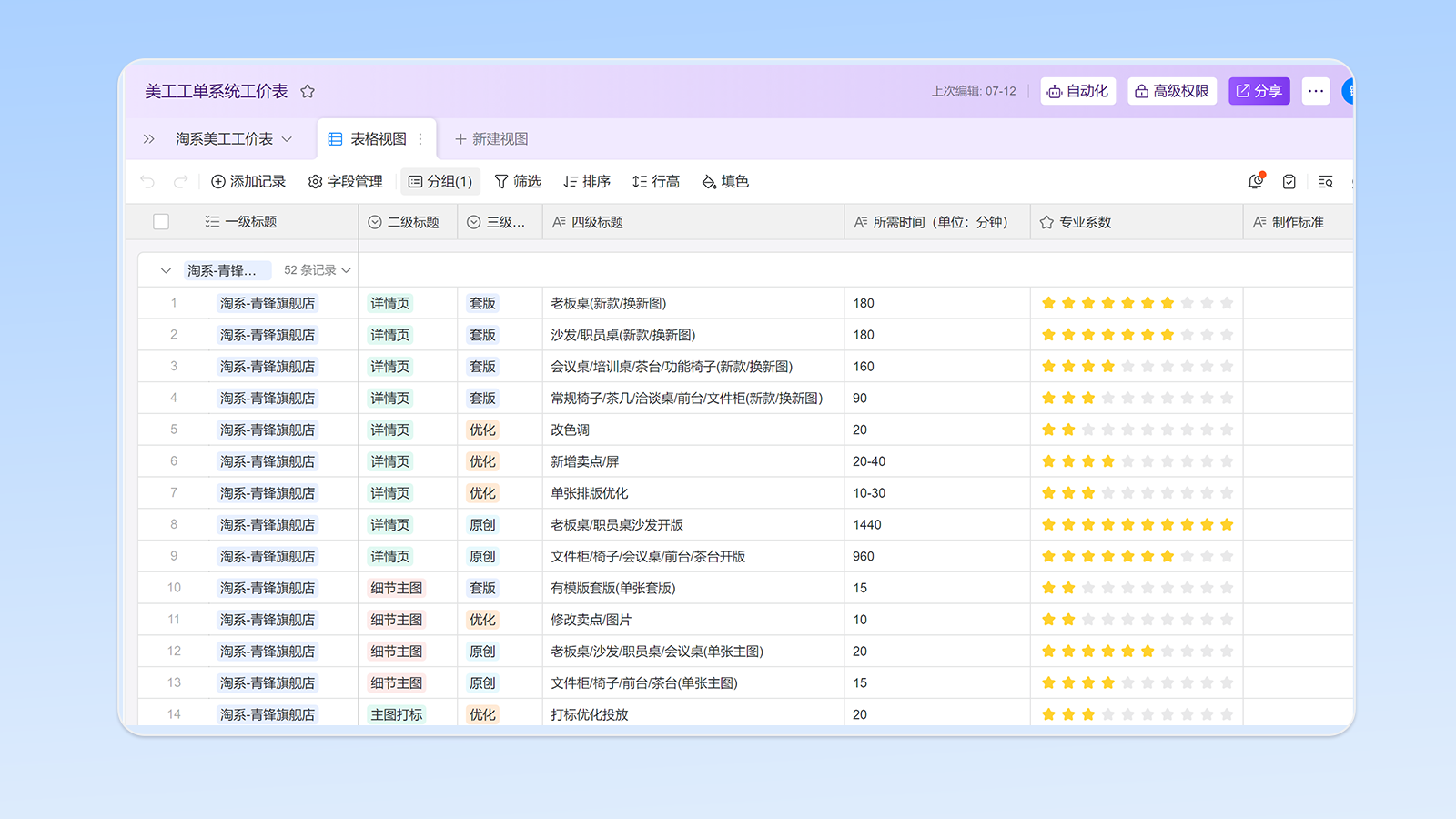1456x819 pixels.
Task: Expand sidebar with double-chevron icon
Action: click(149, 139)
